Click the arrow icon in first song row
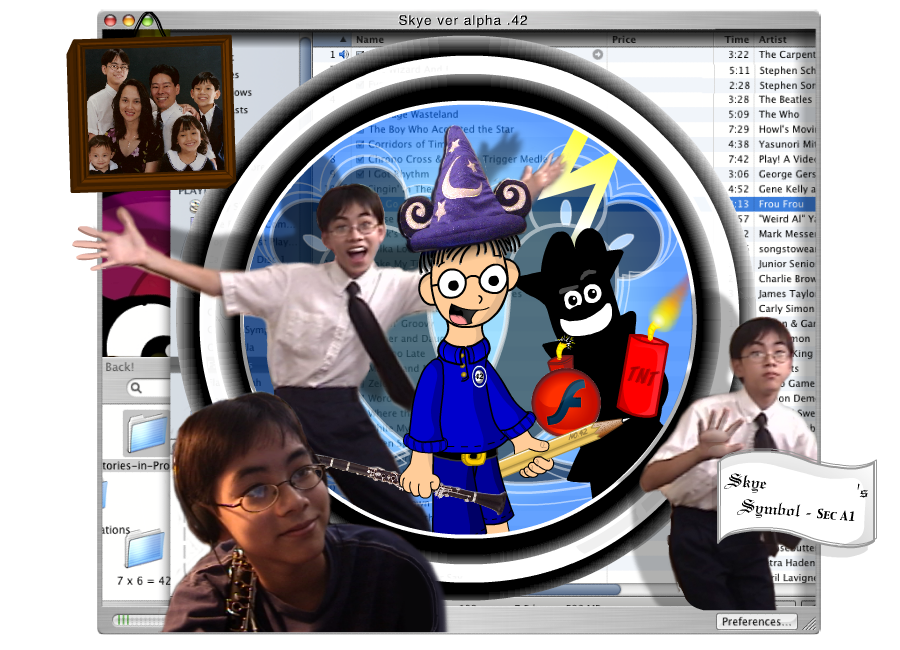 click(x=598, y=54)
